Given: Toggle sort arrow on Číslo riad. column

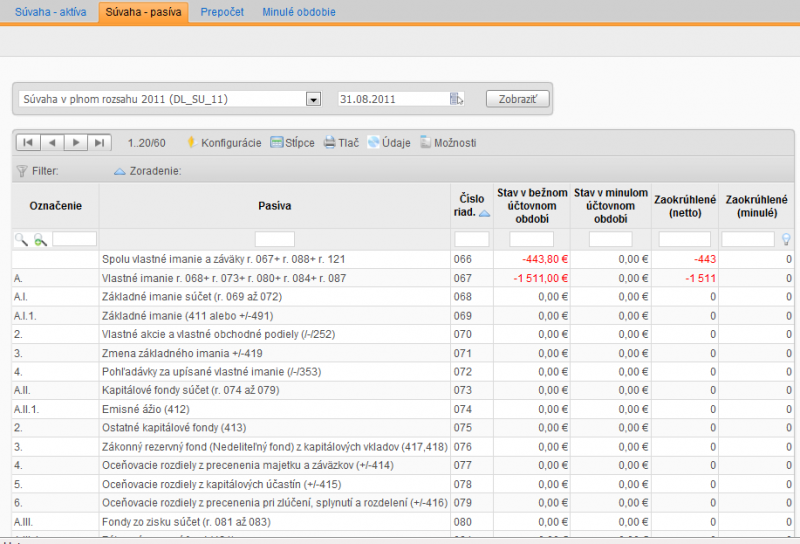Looking at the screenshot, I should (484, 213).
